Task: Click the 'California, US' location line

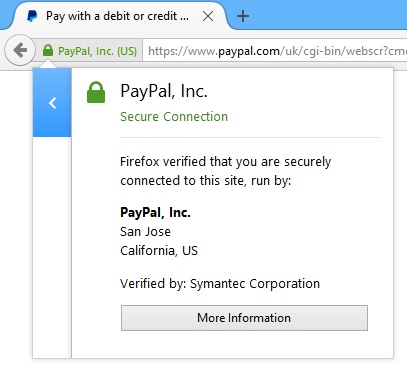Action: pos(159,251)
